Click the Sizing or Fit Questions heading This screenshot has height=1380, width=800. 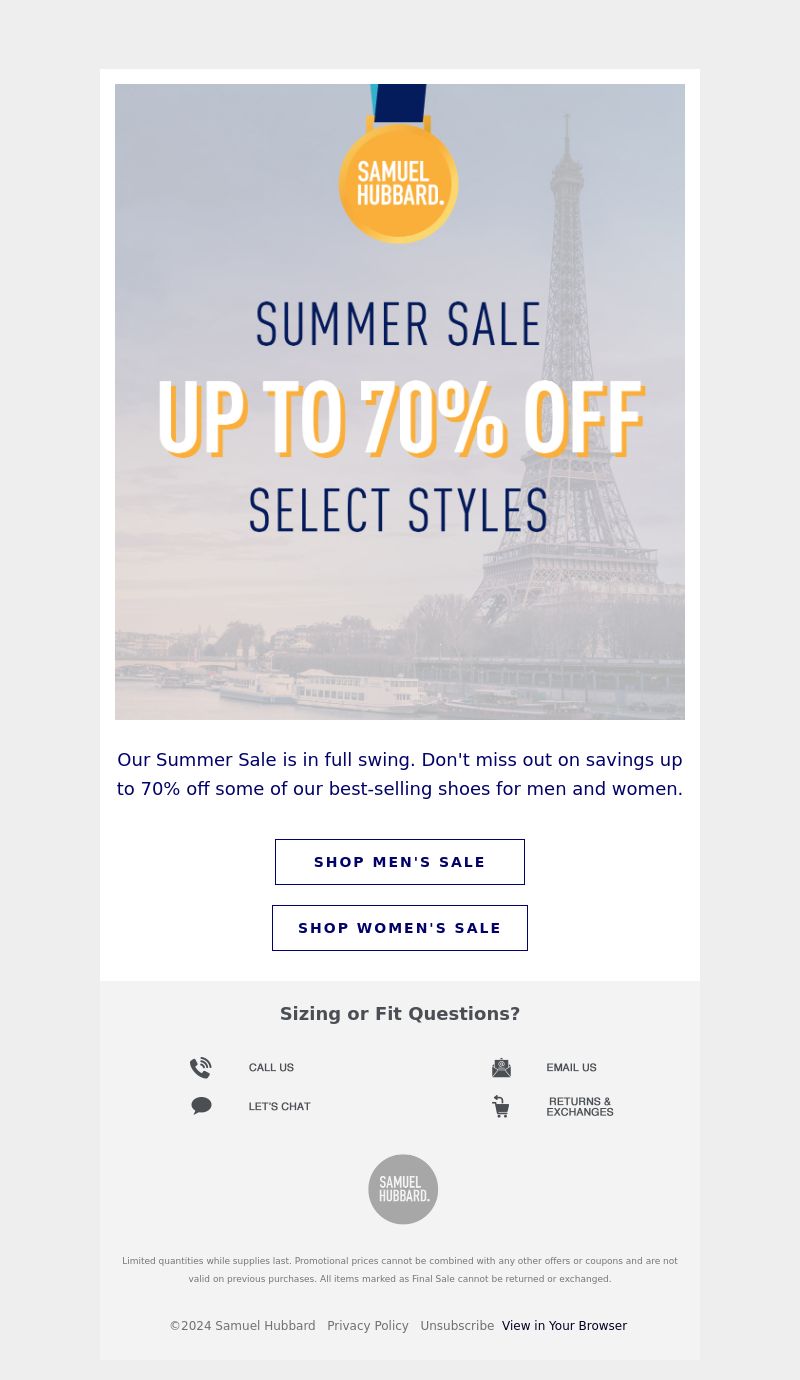coord(400,1014)
